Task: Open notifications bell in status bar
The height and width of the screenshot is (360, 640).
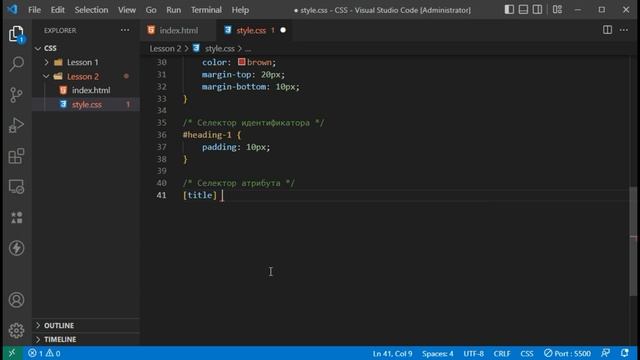Action: click(x=624, y=353)
